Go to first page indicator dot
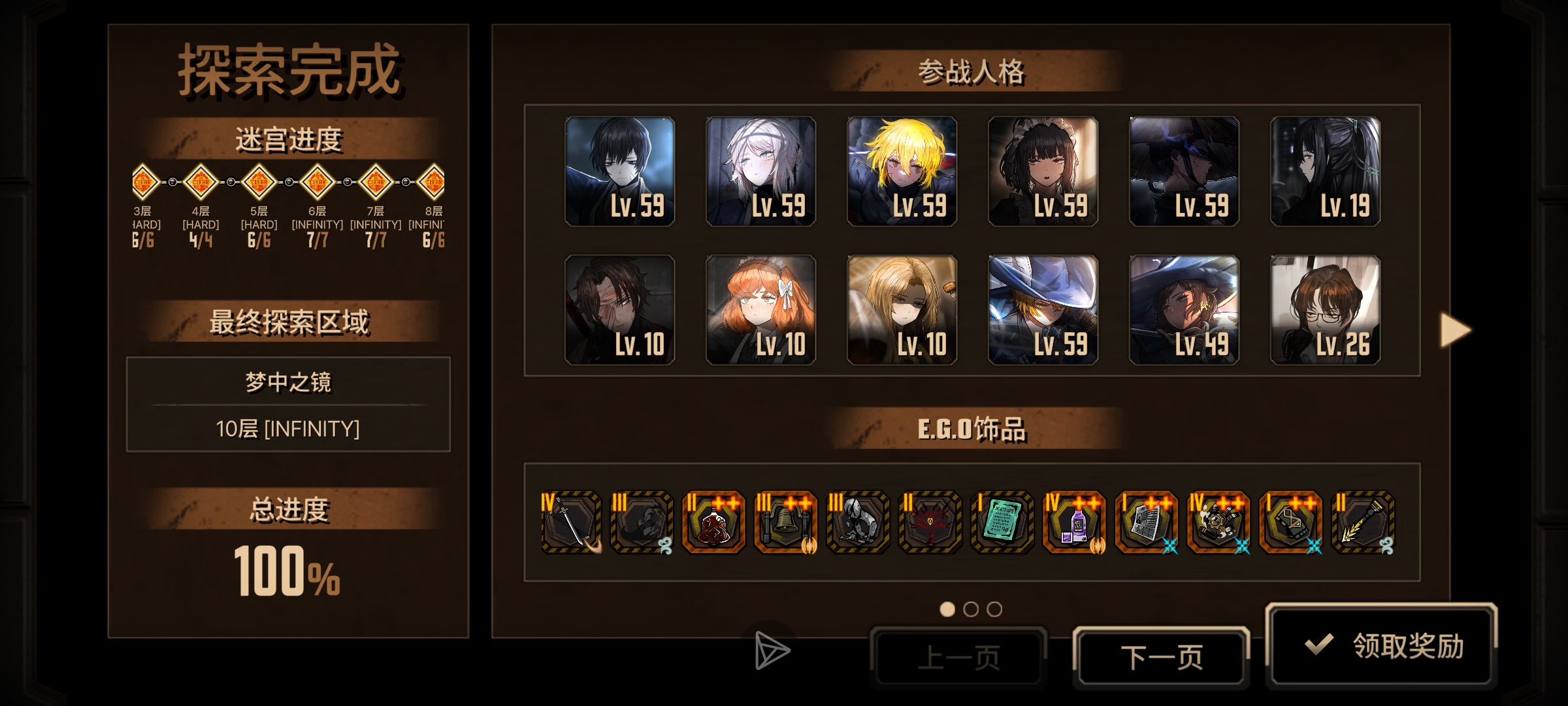The image size is (1568, 706). click(x=947, y=609)
